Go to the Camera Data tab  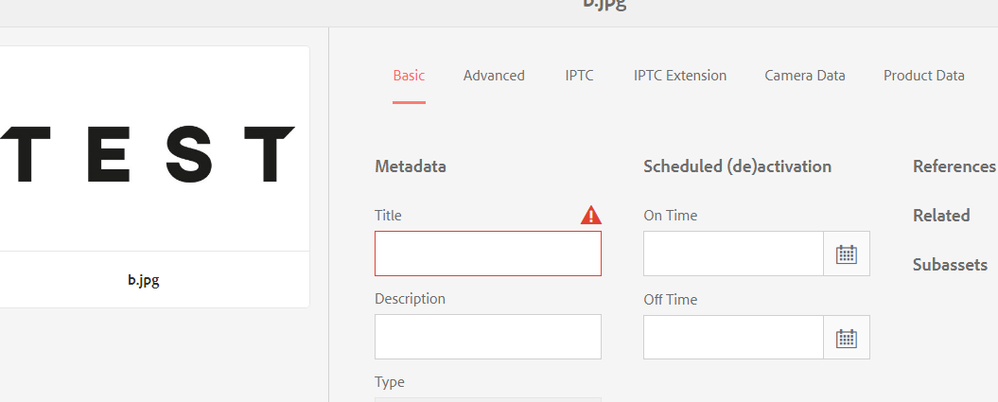[805, 75]
